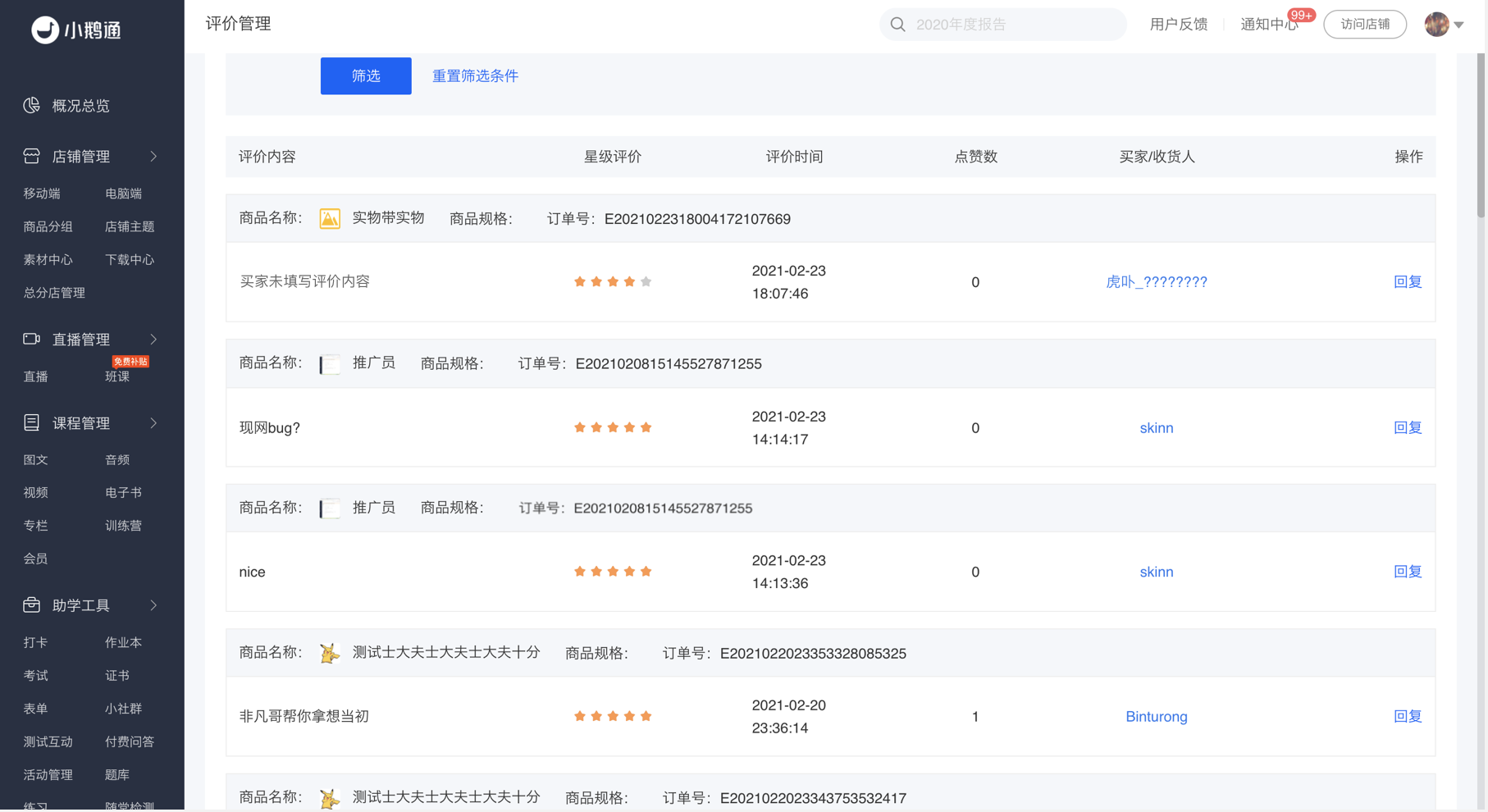Reply to 虎卟 review
The width and height of the screenshot is (1488, 812).
(x=1408, y=281)
